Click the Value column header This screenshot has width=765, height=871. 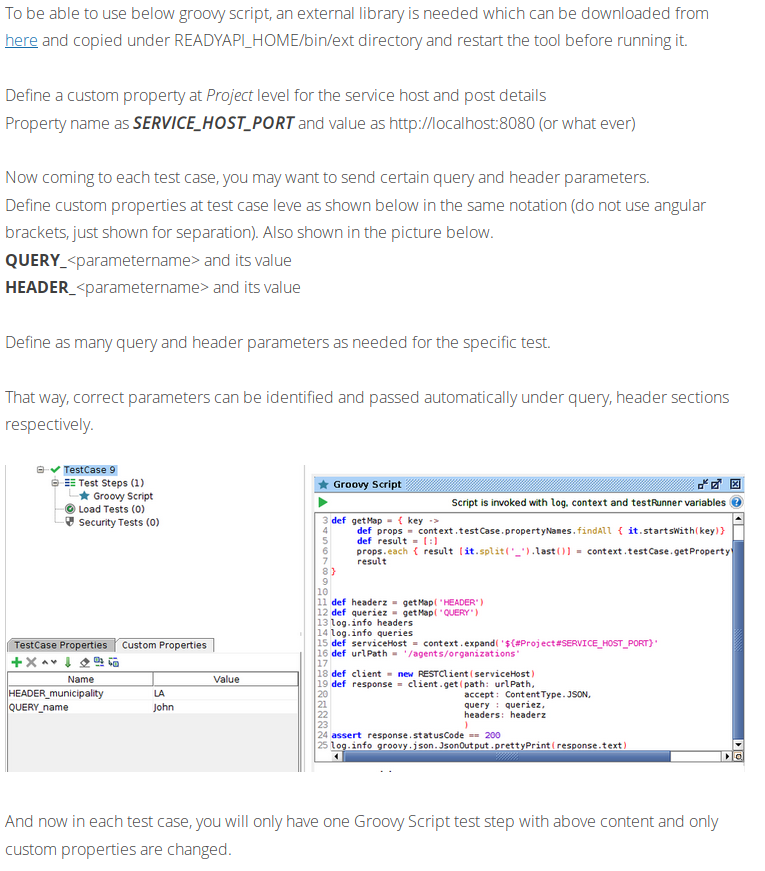[226, 679]
